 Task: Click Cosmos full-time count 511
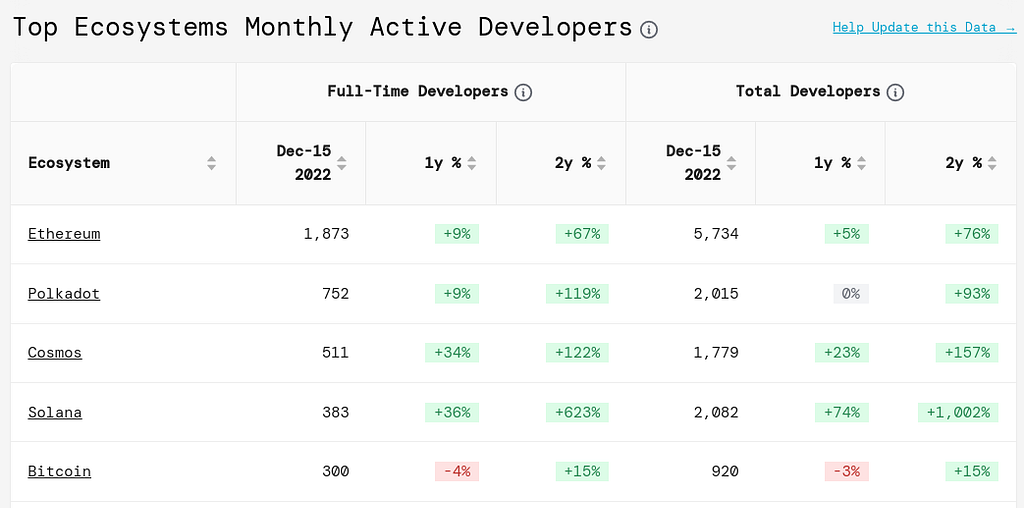click(x=336, y=353)
